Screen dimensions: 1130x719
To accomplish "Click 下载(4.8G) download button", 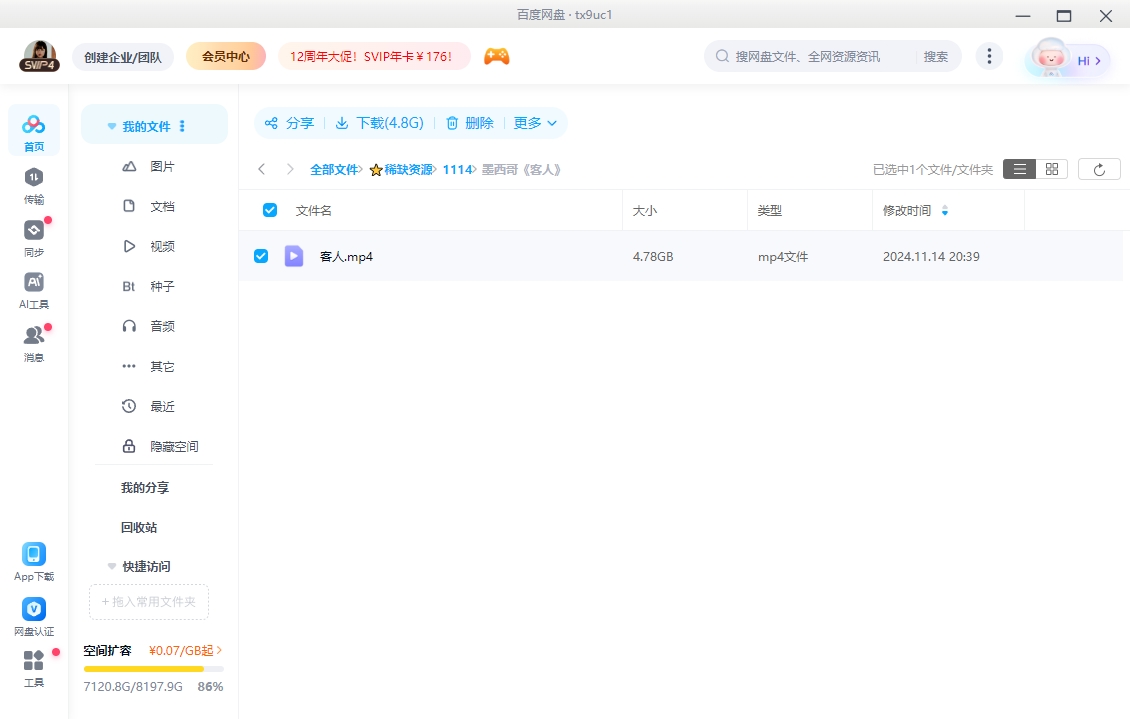I will point(380,123).
